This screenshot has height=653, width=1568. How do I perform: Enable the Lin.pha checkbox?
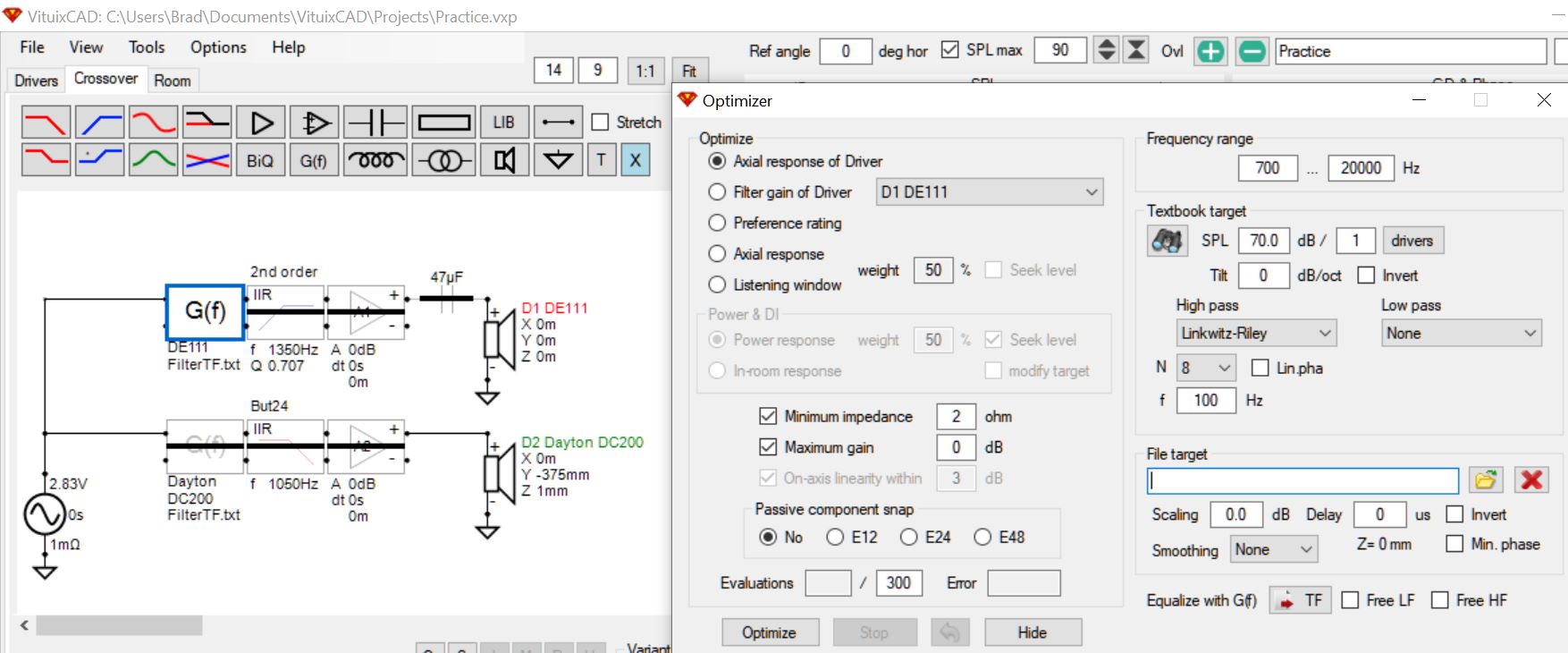click(x=1260, y=368)
